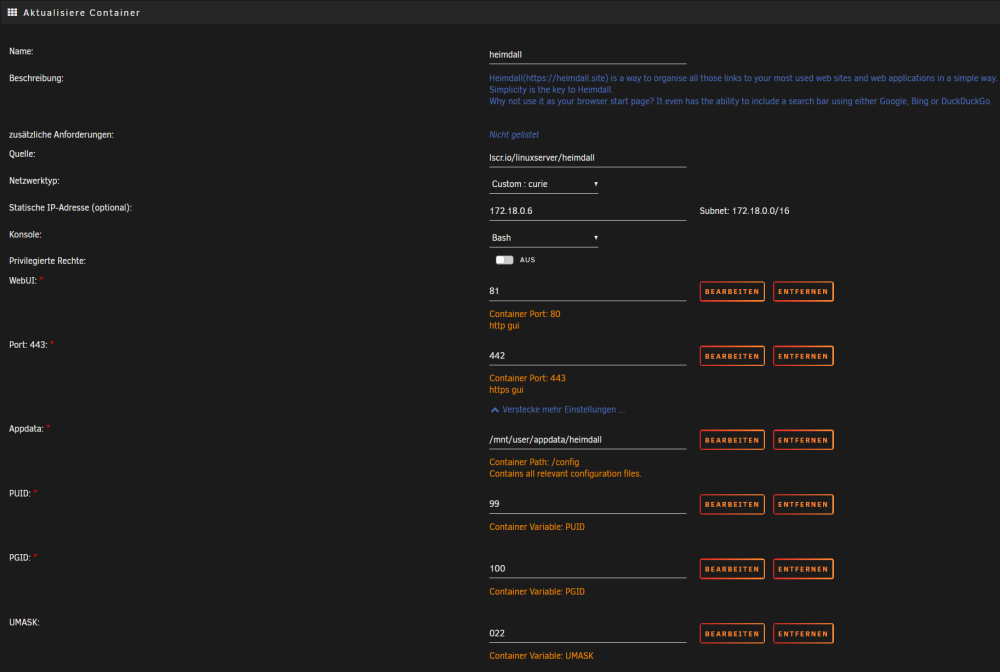This screenshot has width=1000, height=672.
Task: Click the static IP field 172.18.0.6
Action: [587, 211]
